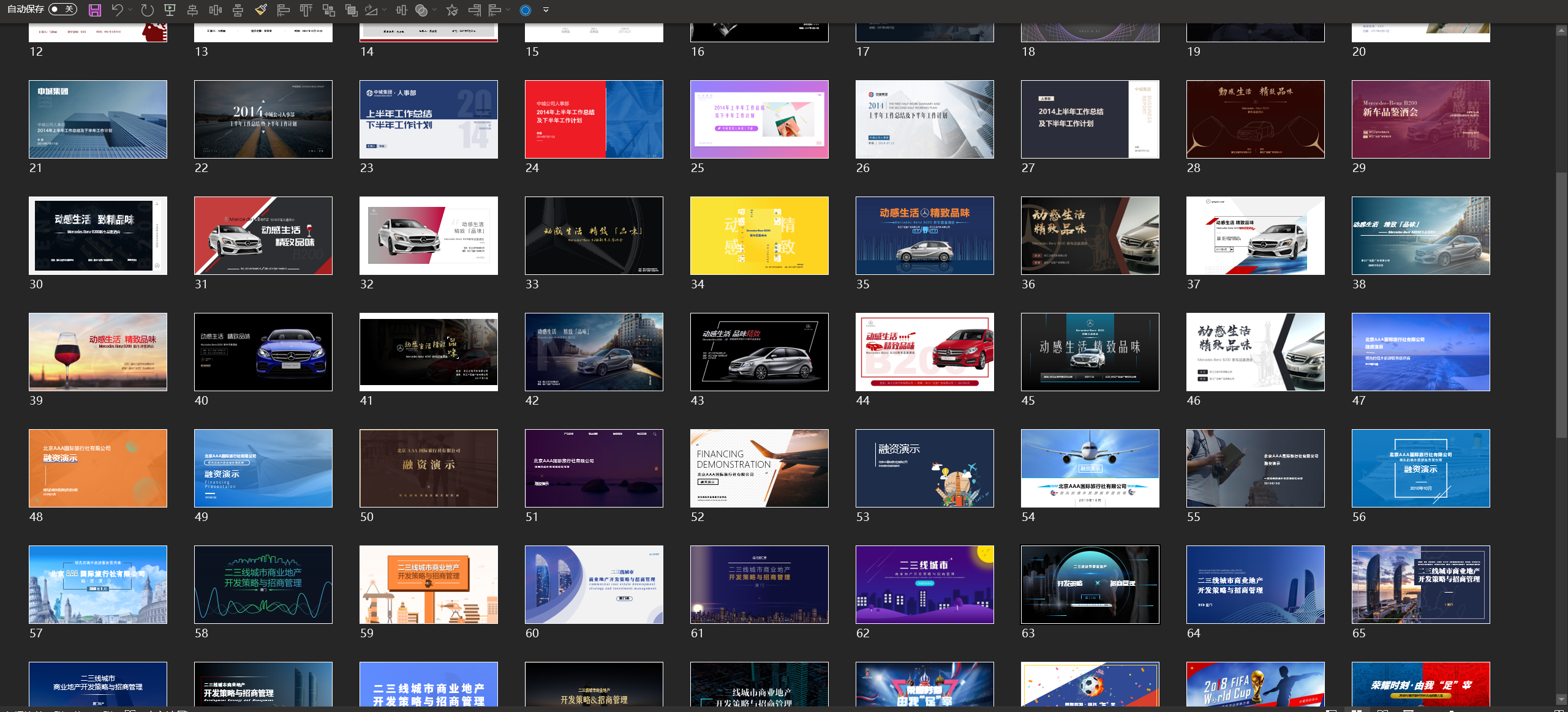Viewport: 1568px width, 712px height.
Task: Align objects right icon
Action: pyautogui.click(x=475, y=10)
